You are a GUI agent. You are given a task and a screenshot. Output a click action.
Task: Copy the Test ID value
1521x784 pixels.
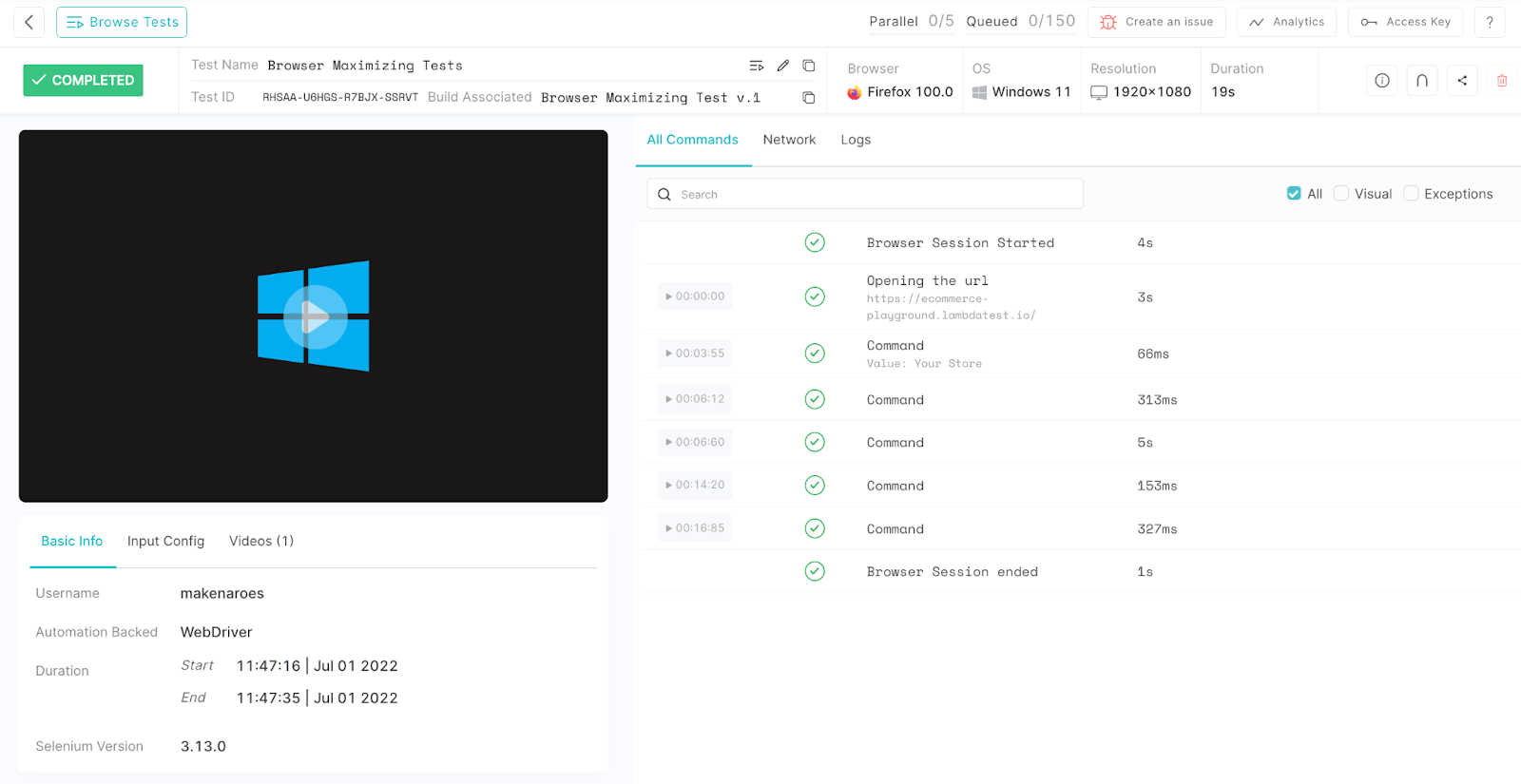pyautogui.click(x=809, y=98)
